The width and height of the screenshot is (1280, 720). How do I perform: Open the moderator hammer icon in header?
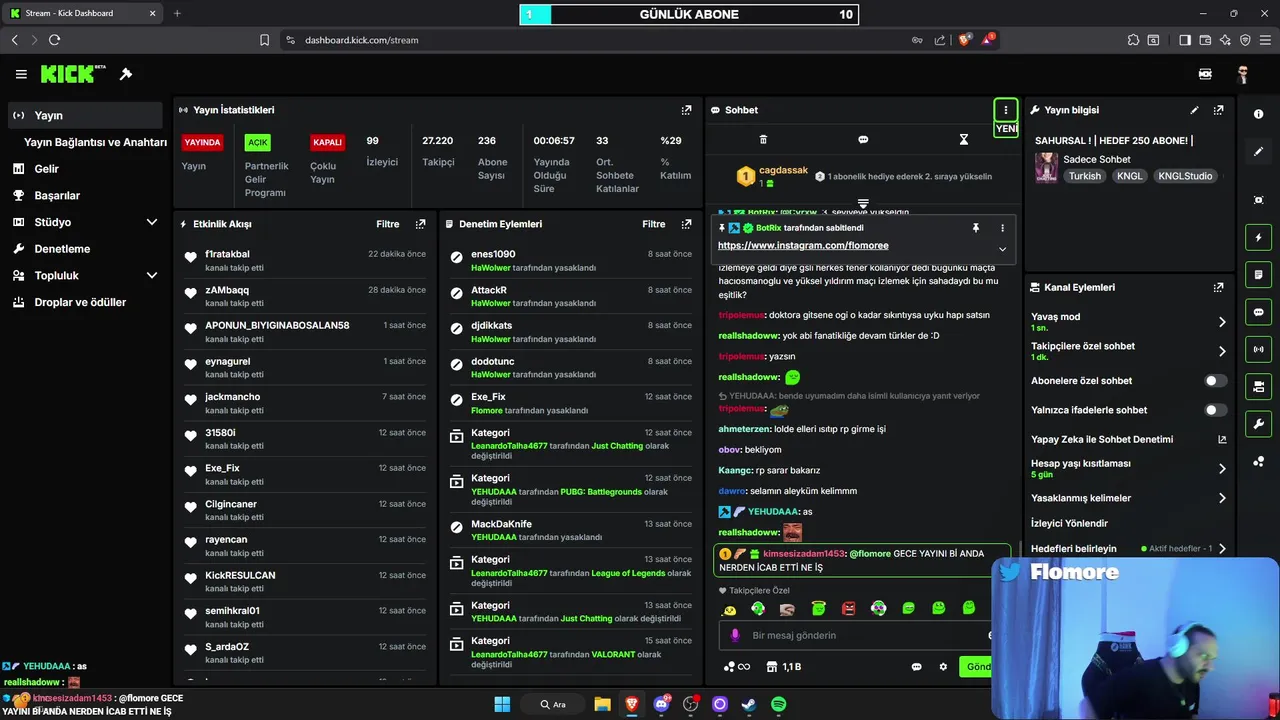[126, 74]
